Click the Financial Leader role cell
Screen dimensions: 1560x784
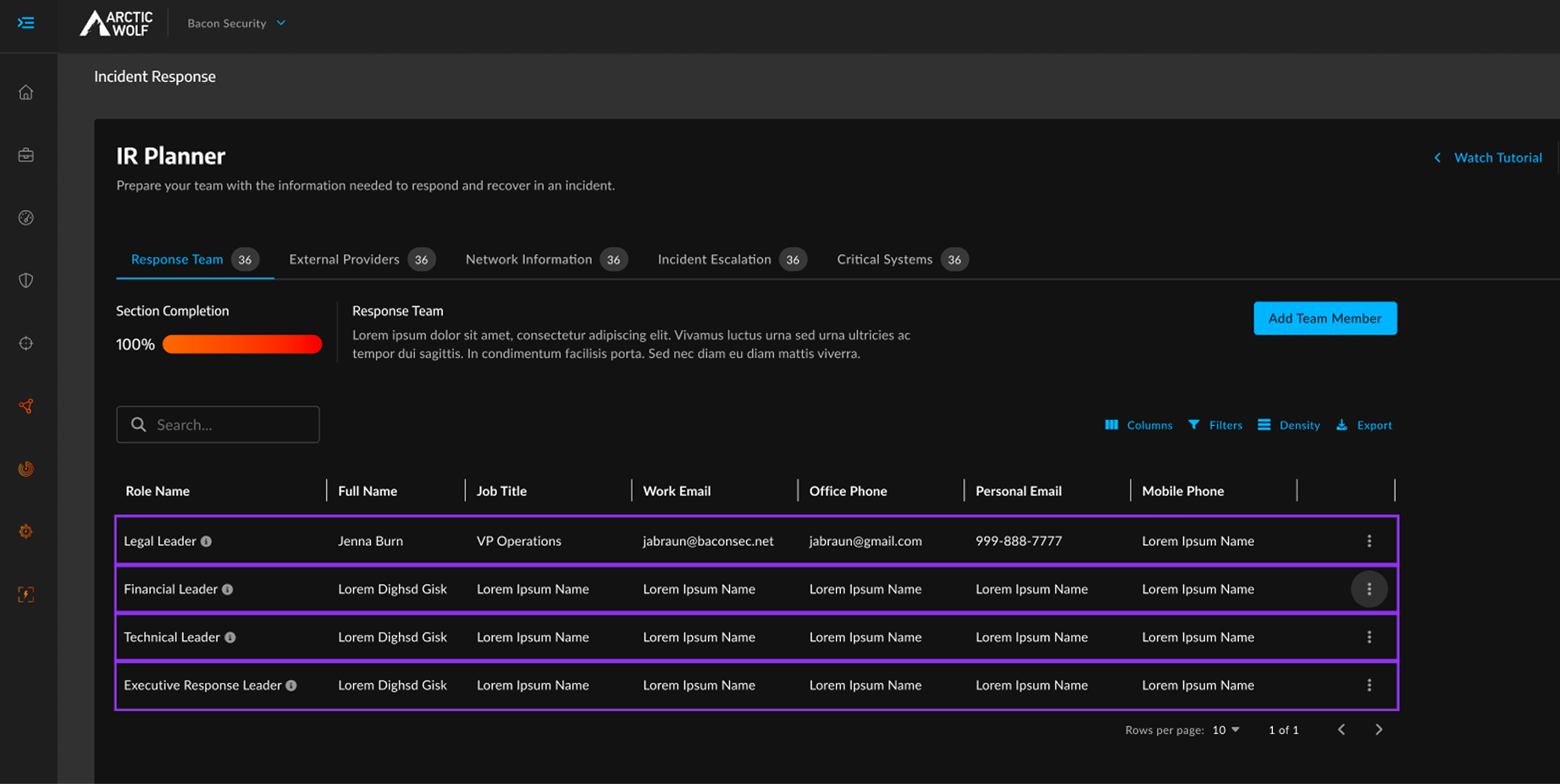[171, 589]
